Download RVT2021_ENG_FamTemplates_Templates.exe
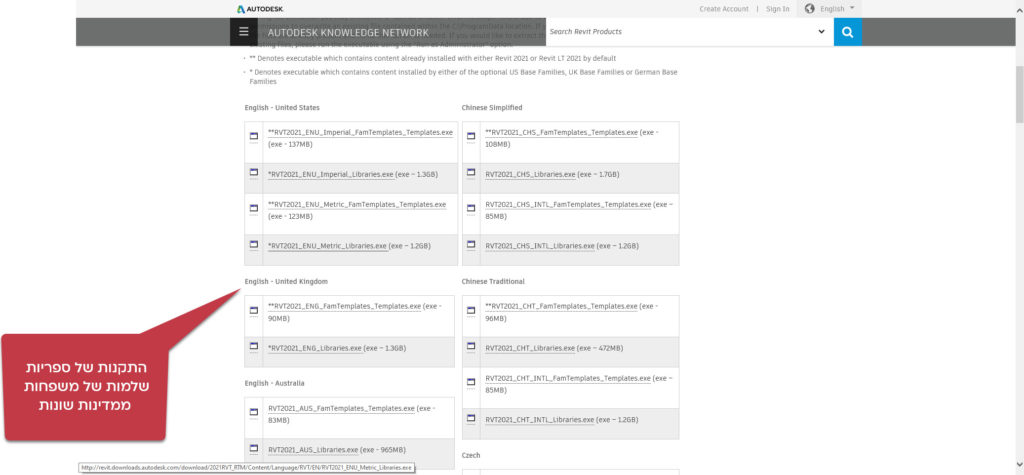1024x475 pixels. (344, 306)
